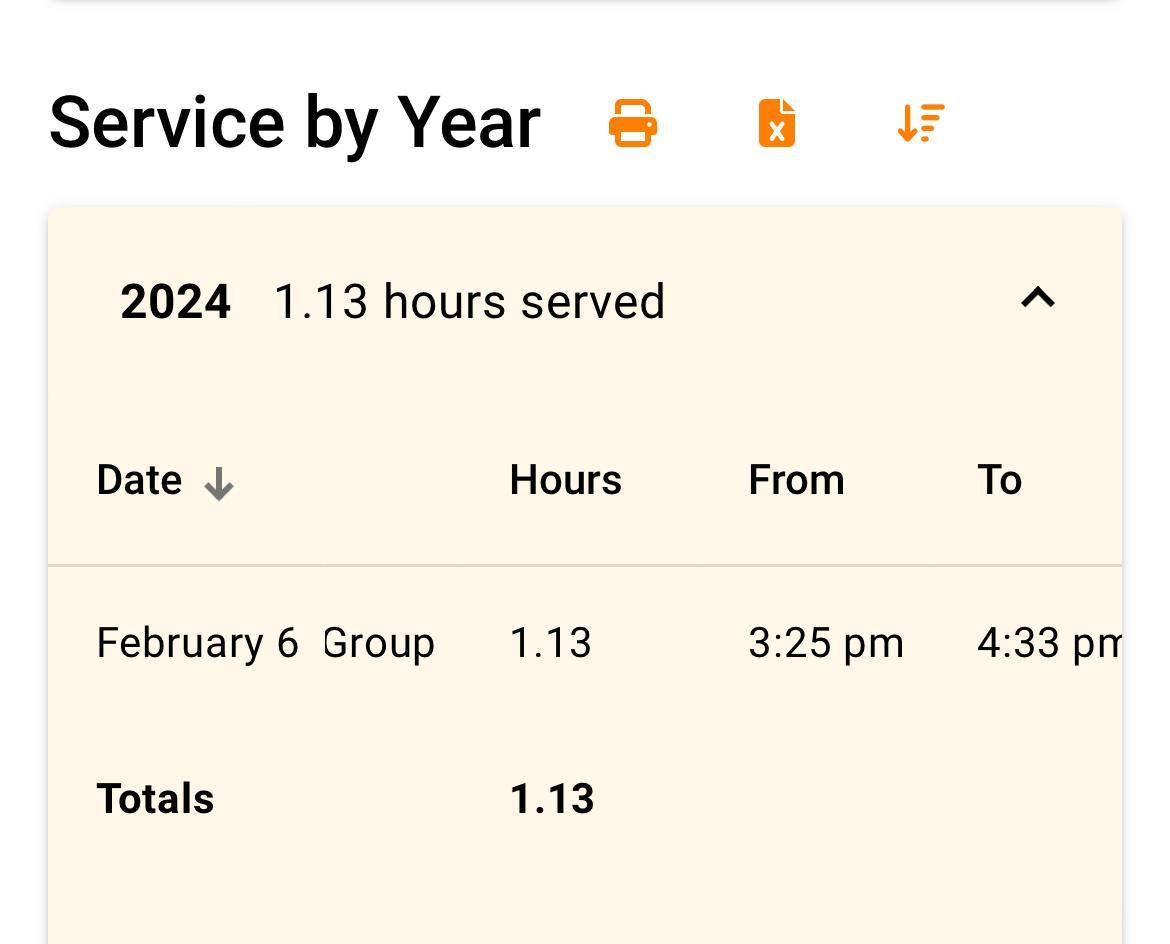Click the 3:25 pm start time

[x=825, y=643]
